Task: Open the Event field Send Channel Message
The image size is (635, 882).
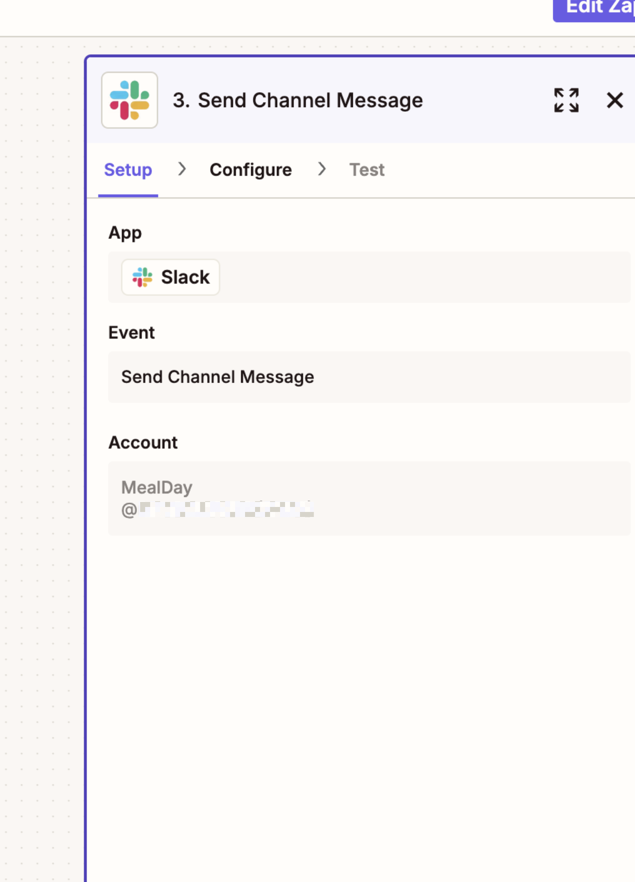Action: pyautogui.click(x=370, y=377)
